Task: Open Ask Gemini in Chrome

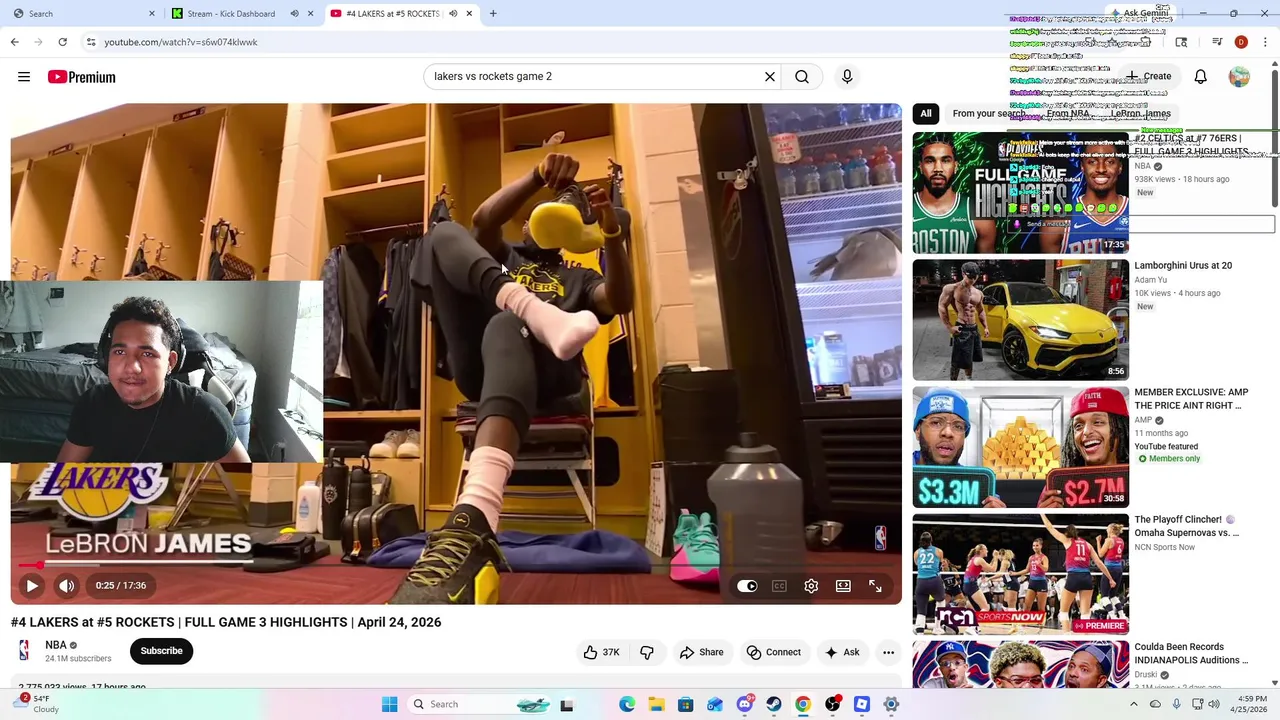Action: (x=1138, y=13)
